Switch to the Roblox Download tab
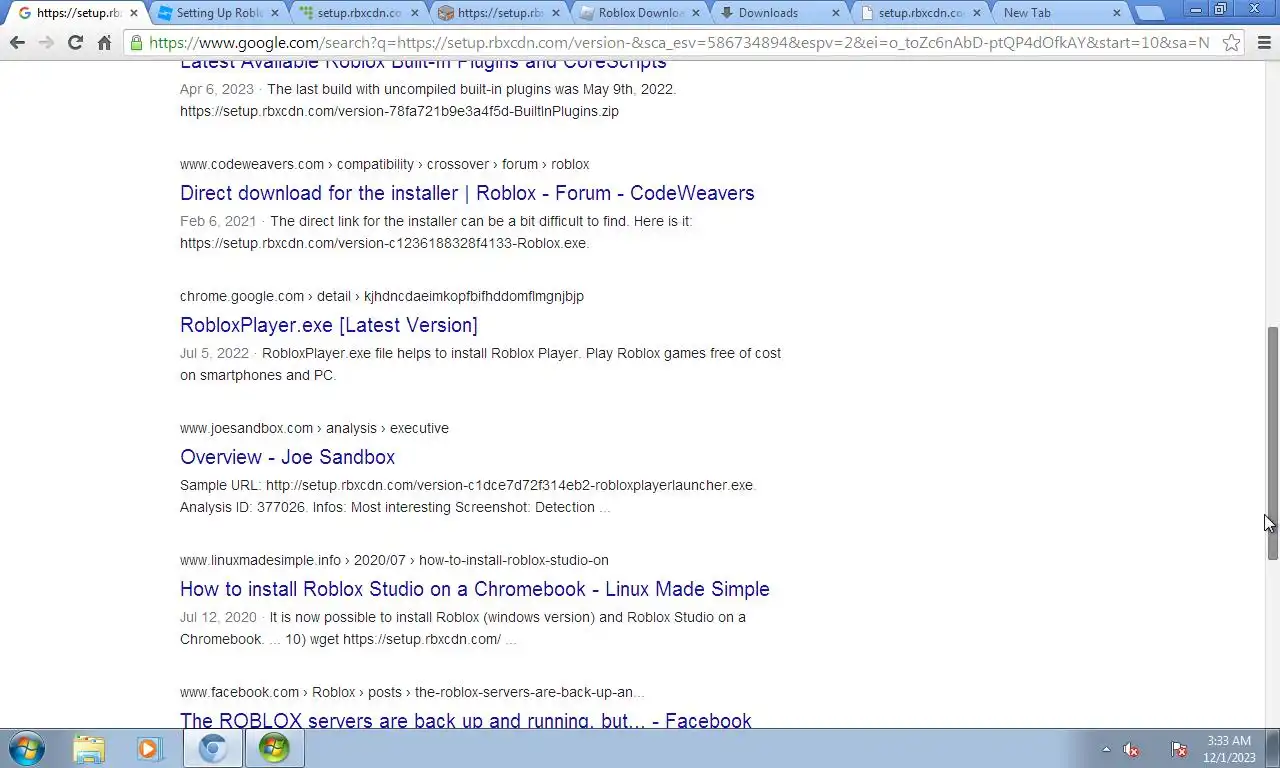The width and height of the screenshot is (1280, 768). coord(640,13)
